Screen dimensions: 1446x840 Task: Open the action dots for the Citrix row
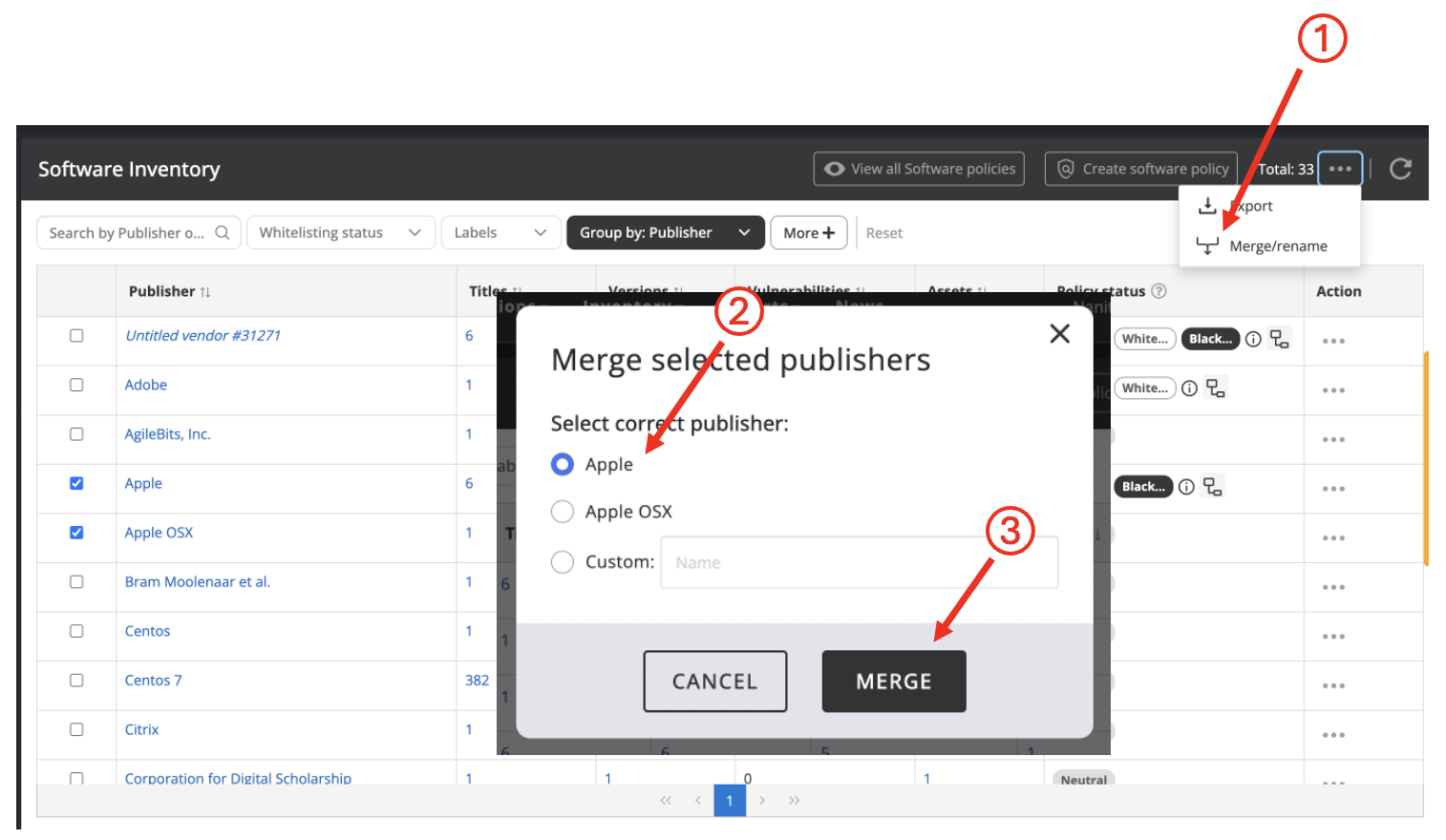click(x=1333, y=735)
